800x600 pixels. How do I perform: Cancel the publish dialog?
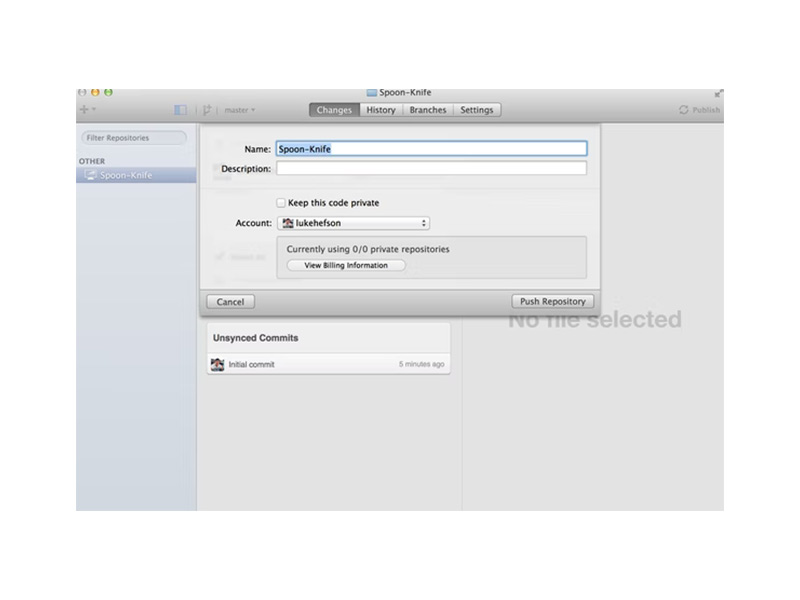(x=231, y=302)
